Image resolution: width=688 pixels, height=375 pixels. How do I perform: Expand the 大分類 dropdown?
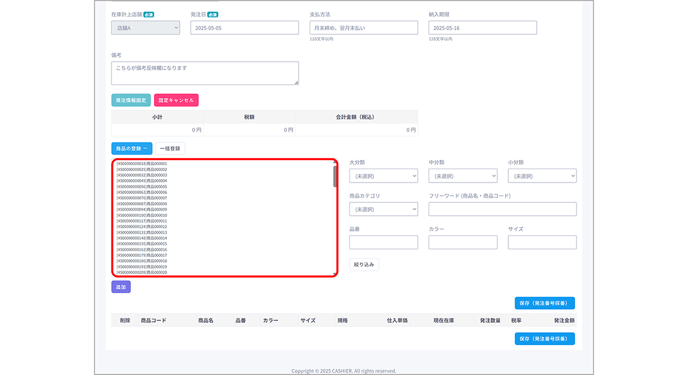tap(383, 176)
